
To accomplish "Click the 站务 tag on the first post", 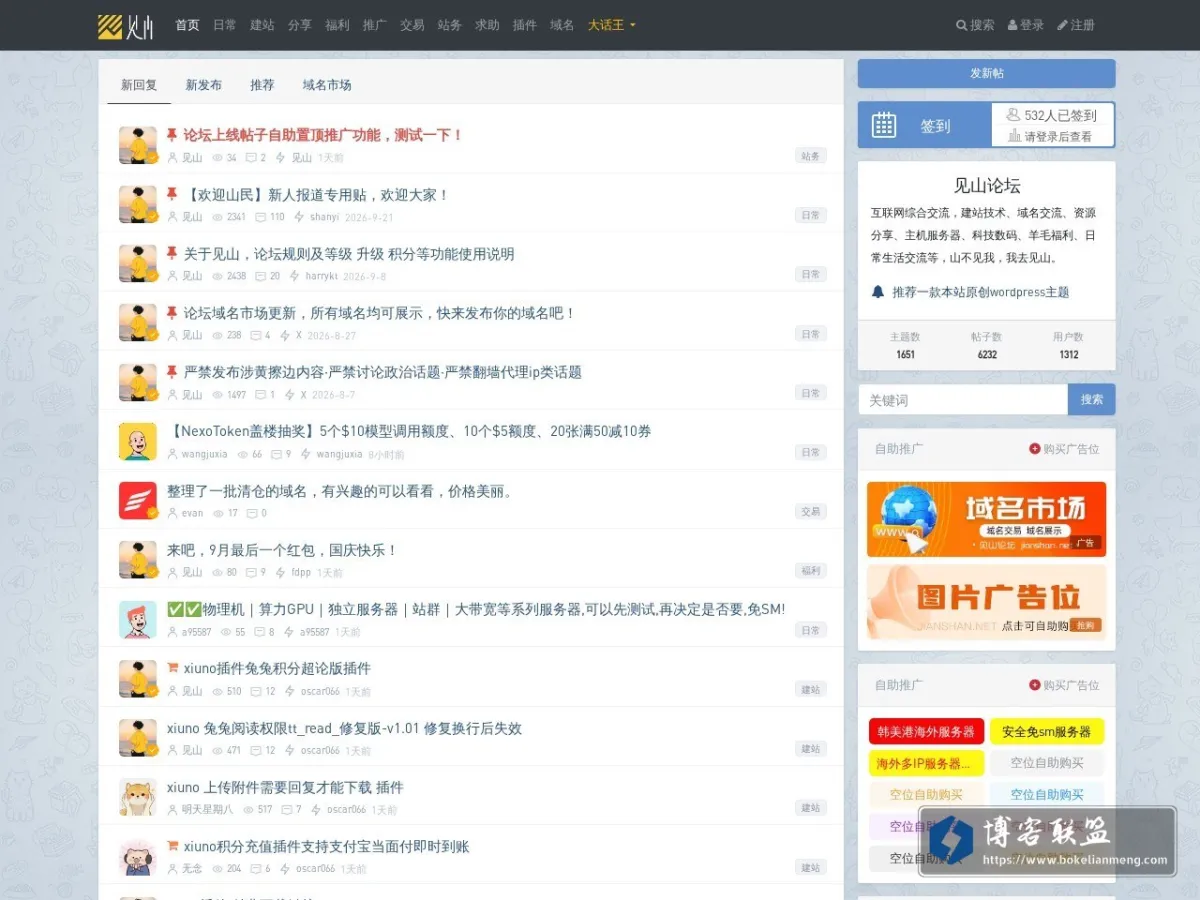I will pos(811,156).
